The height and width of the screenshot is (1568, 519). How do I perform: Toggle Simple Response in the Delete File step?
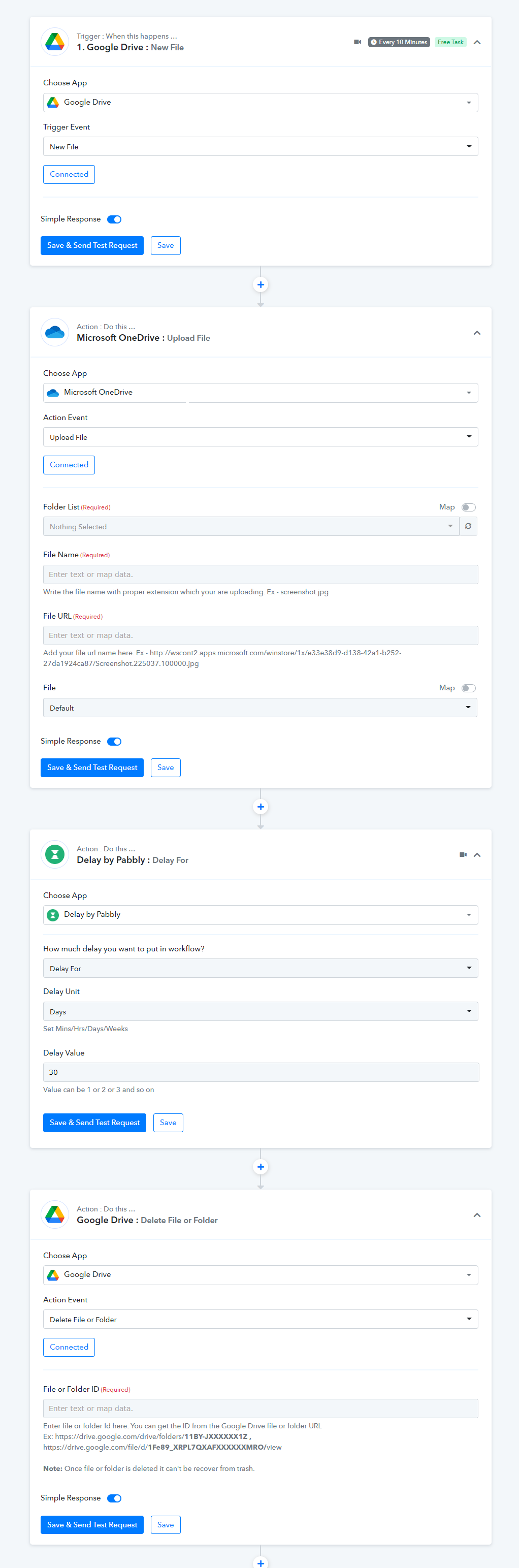tap(114, 1498)
